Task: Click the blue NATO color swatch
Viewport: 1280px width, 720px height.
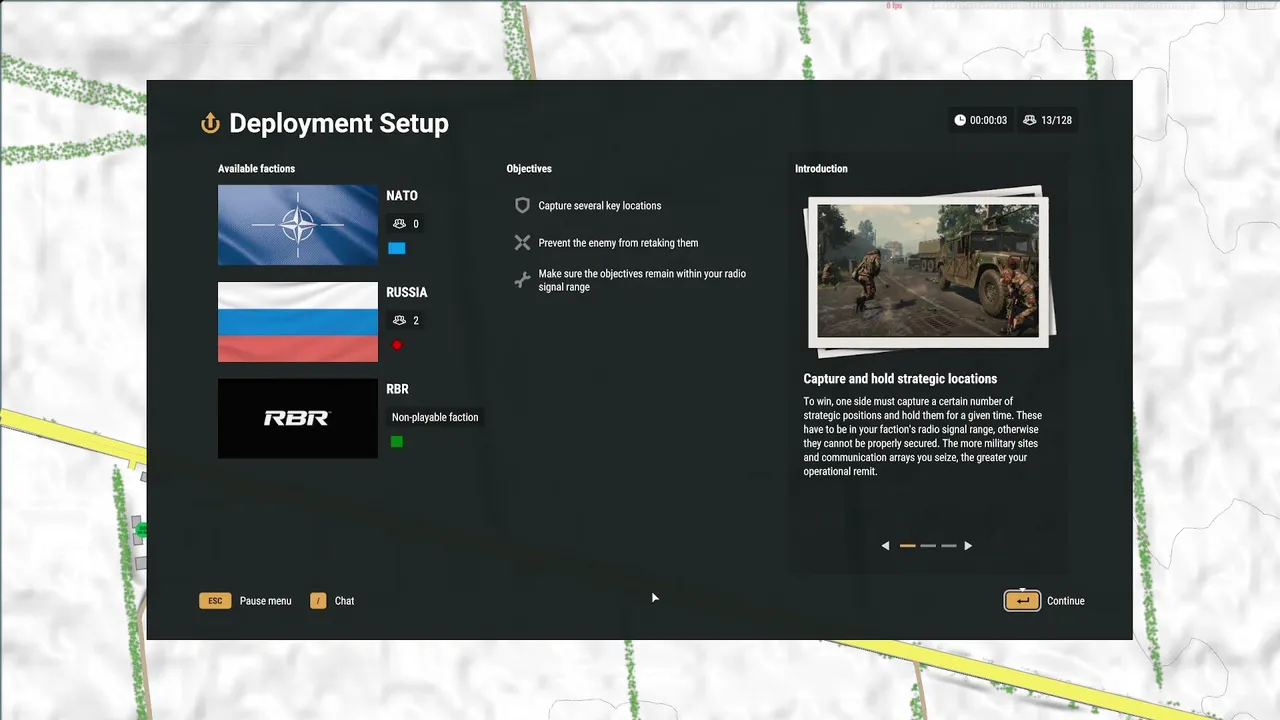Action: 397,248
